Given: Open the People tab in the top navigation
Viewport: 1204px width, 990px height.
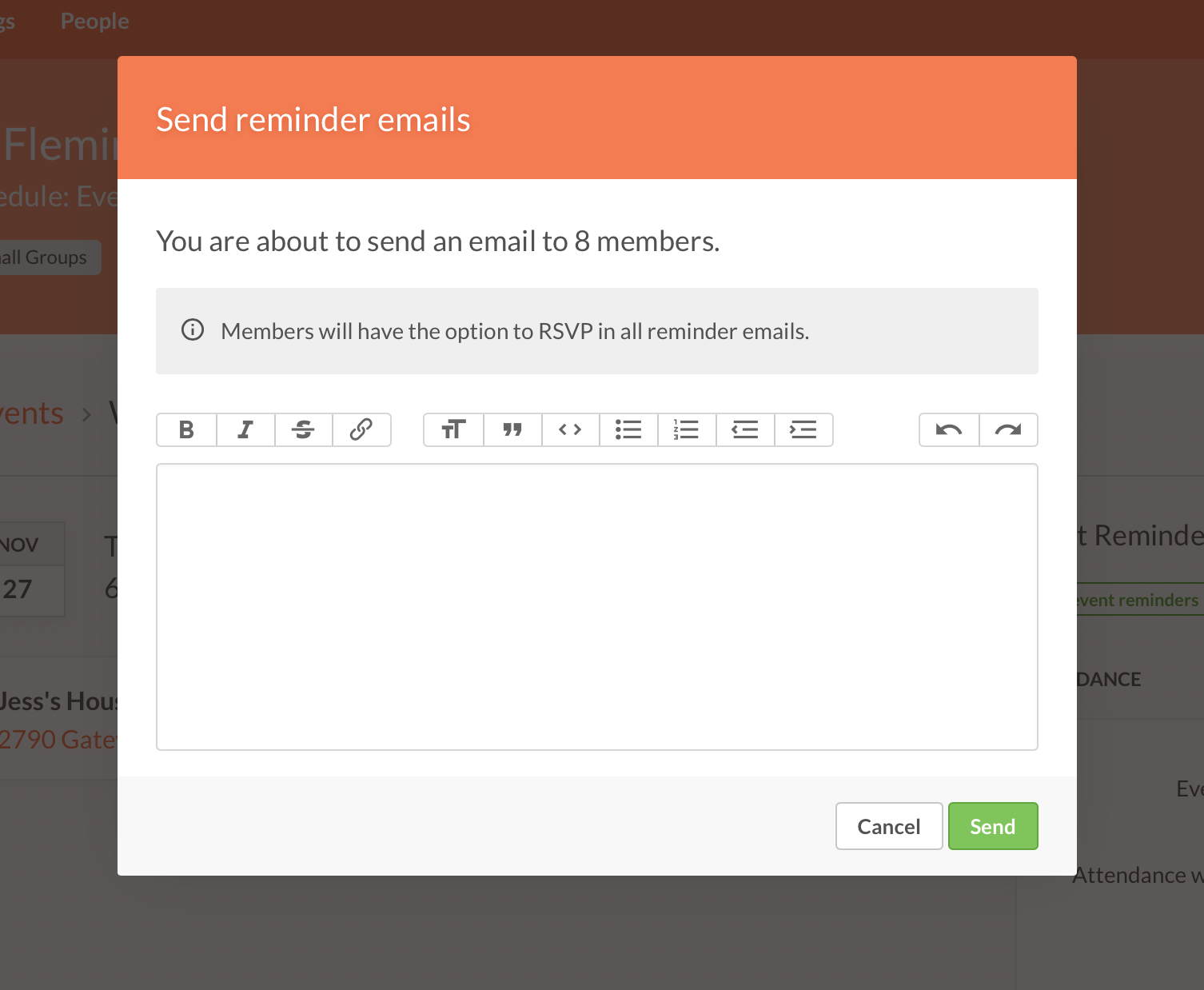Looking at the screenshot, I should 94,22.
